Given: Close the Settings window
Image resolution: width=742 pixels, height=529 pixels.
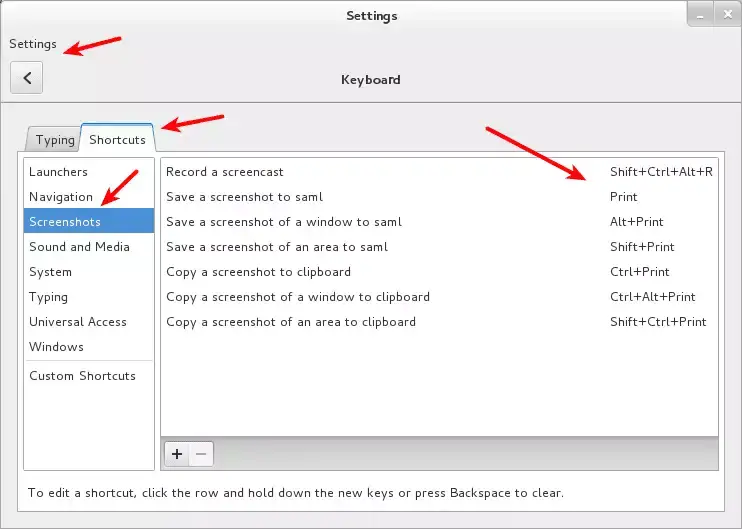Looking at the screenshot, I should 728,15.
